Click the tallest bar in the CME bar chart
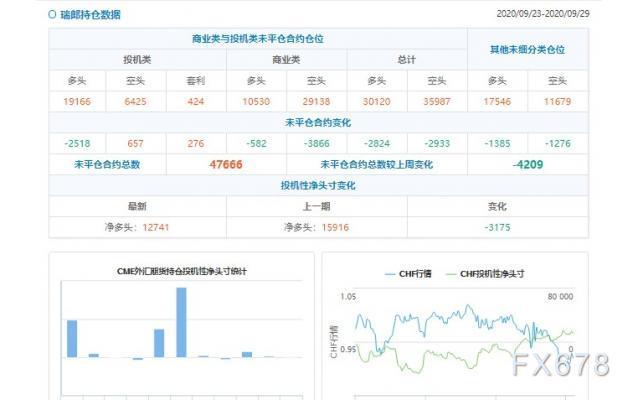 click(x=181, y=322)
